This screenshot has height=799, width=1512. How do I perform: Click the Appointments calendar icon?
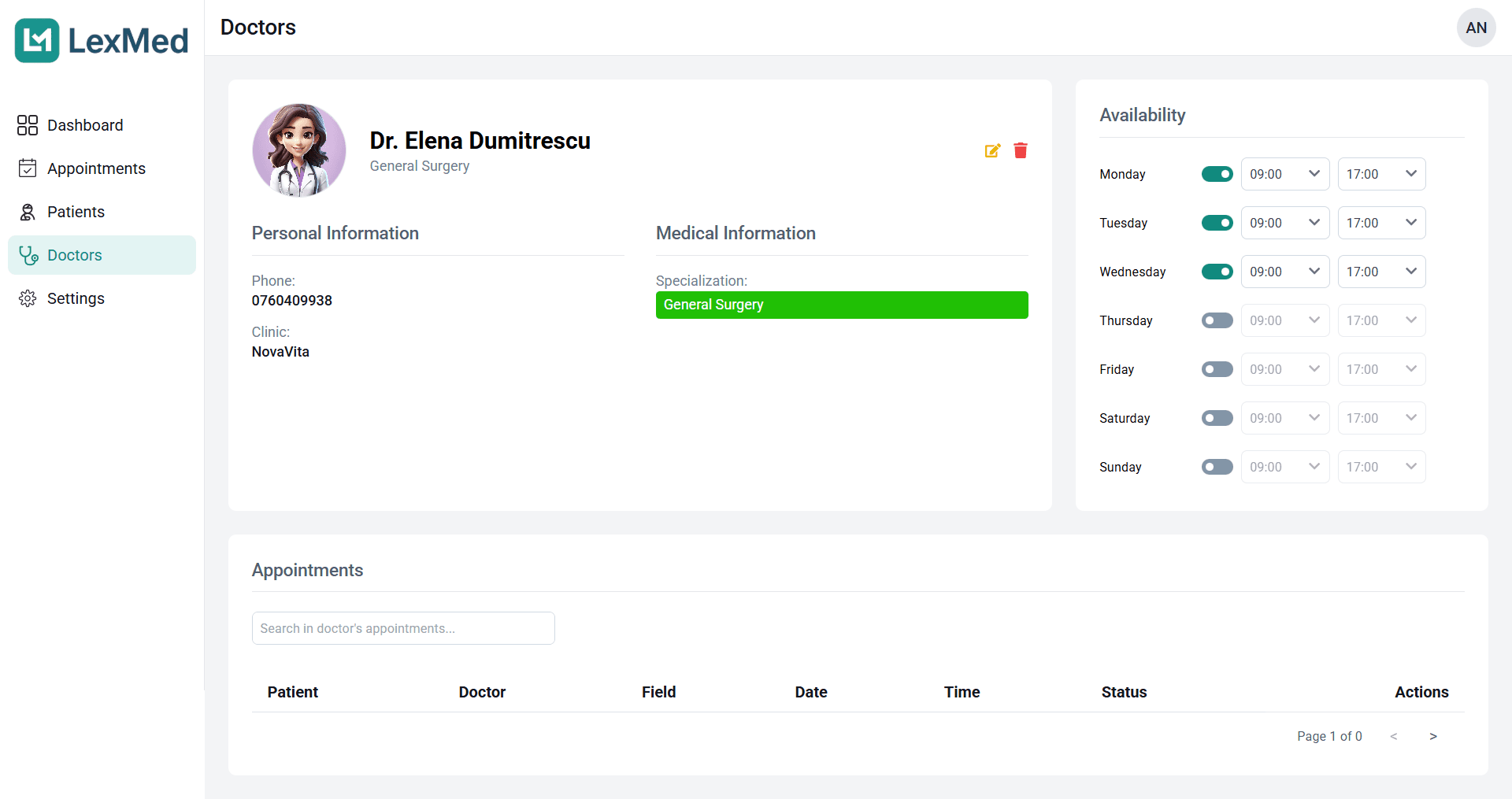click(x=27, y=168)
